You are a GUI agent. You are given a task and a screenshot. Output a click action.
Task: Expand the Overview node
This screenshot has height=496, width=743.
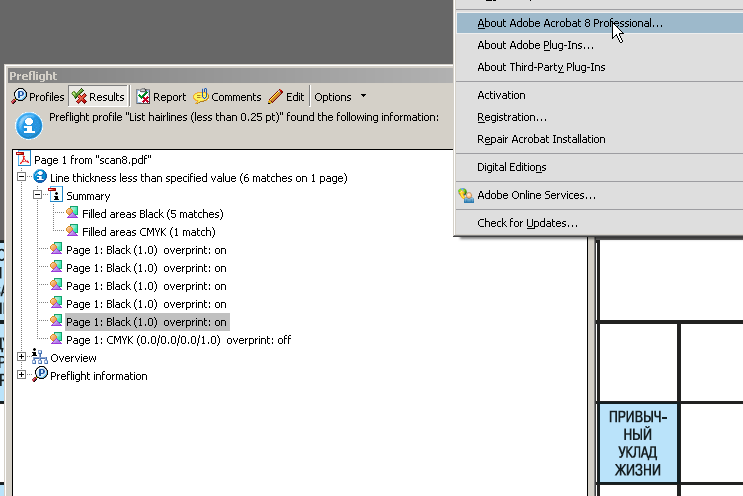[21, 357]
